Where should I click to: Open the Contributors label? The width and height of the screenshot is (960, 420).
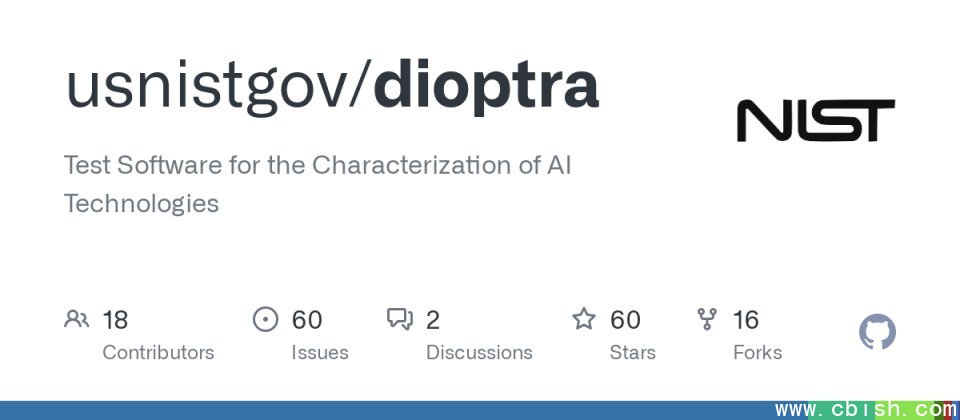(158, 353)
